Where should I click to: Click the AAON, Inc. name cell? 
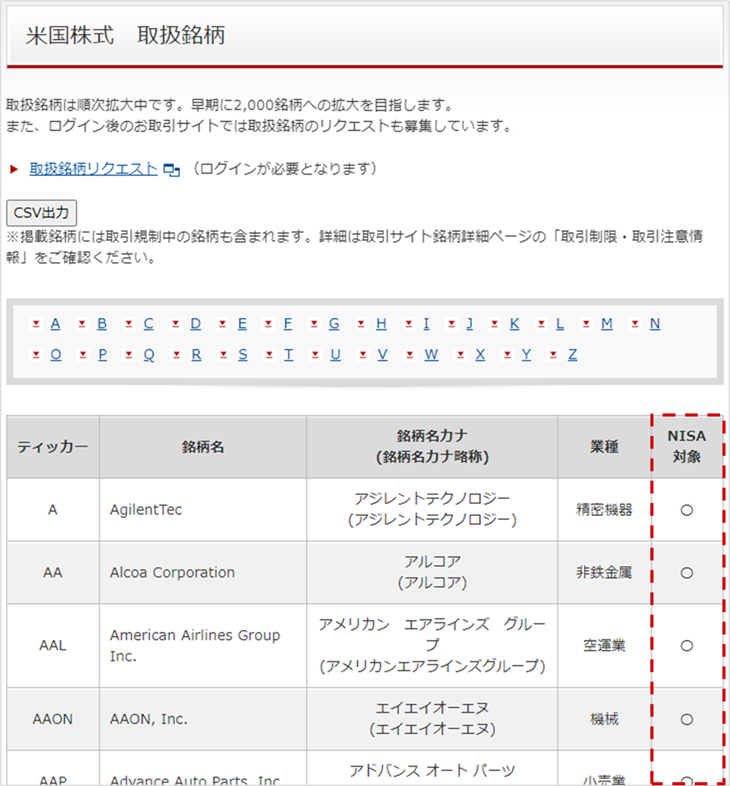pyautogui.click(x=203, y=719)
